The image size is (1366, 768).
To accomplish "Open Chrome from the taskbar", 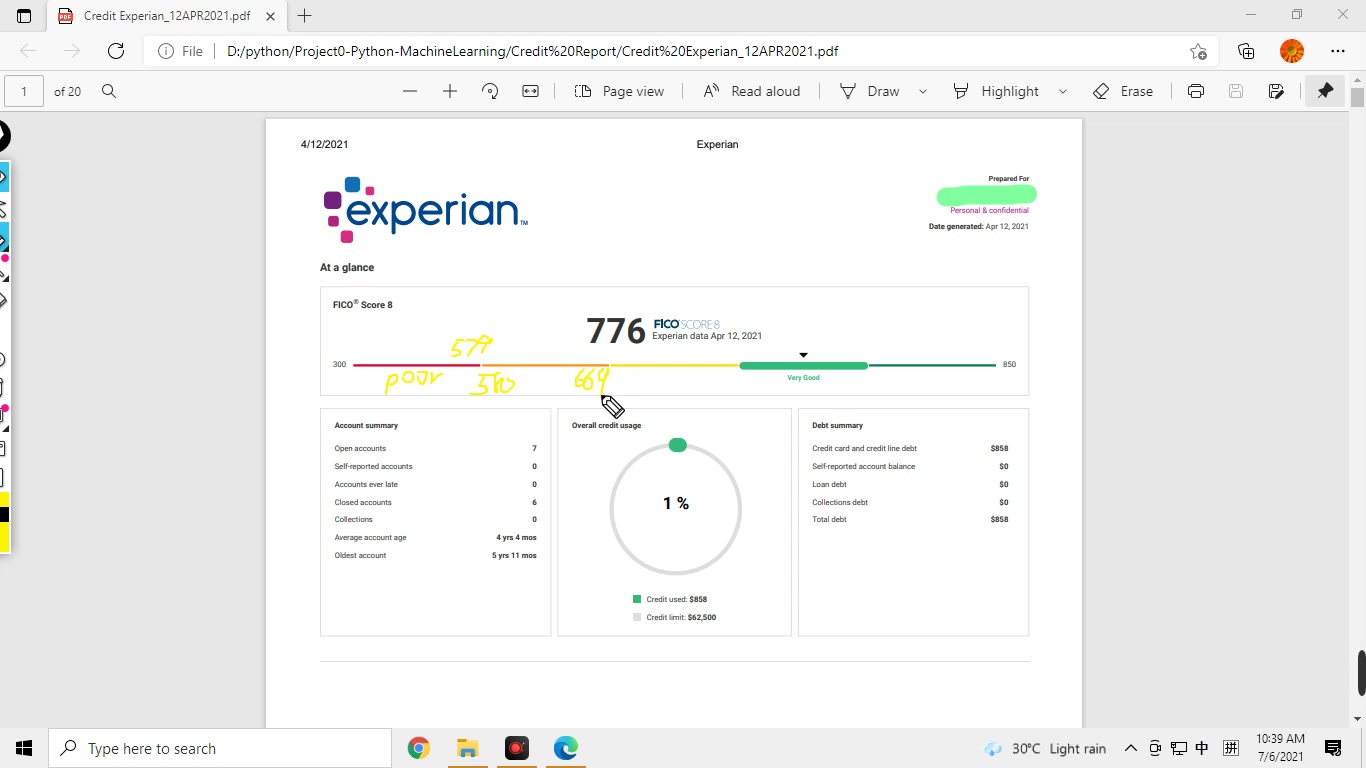I will (x=419, y=748).
